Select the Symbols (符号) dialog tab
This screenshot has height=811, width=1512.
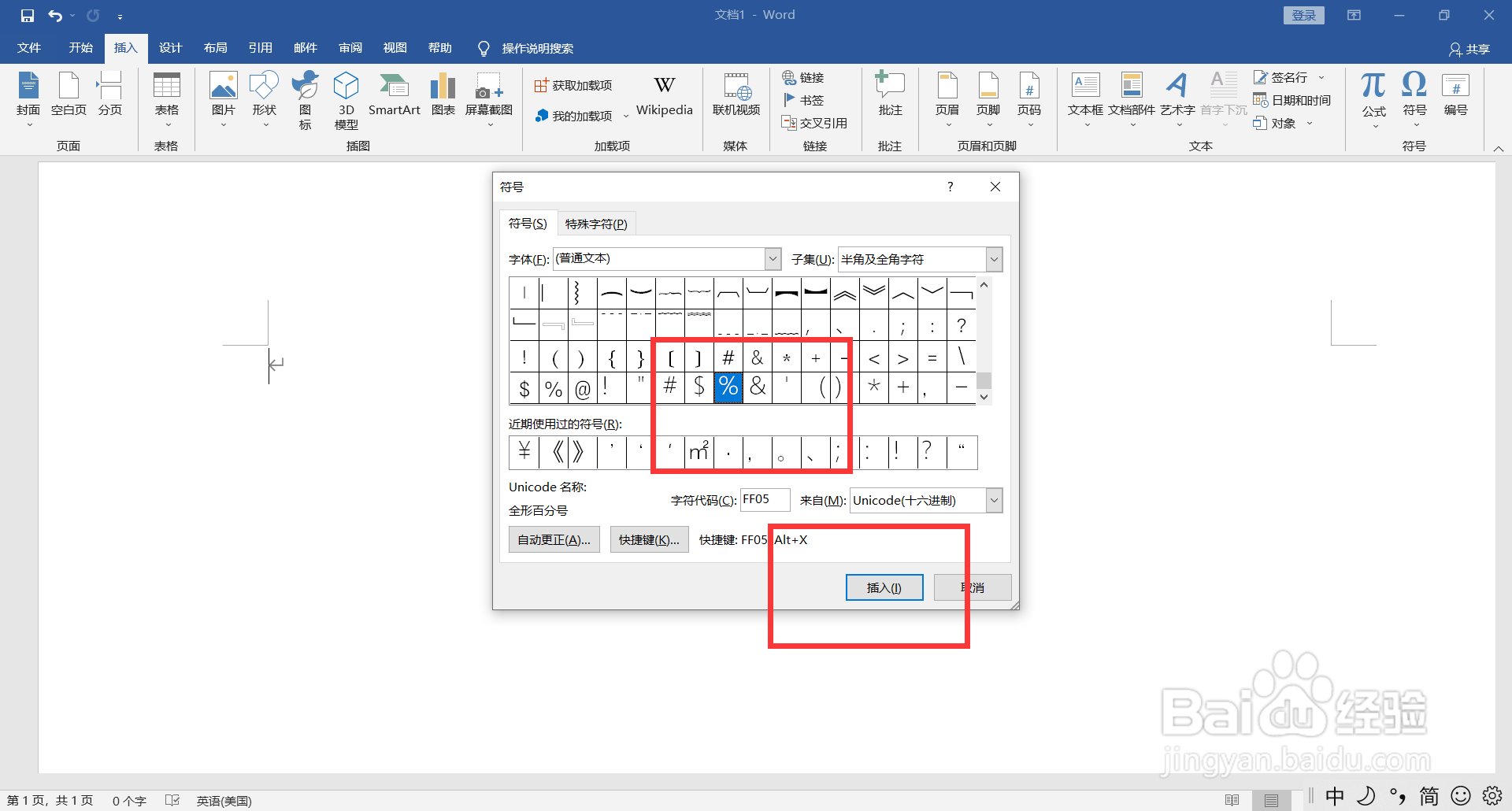click(x=528, y=224)
